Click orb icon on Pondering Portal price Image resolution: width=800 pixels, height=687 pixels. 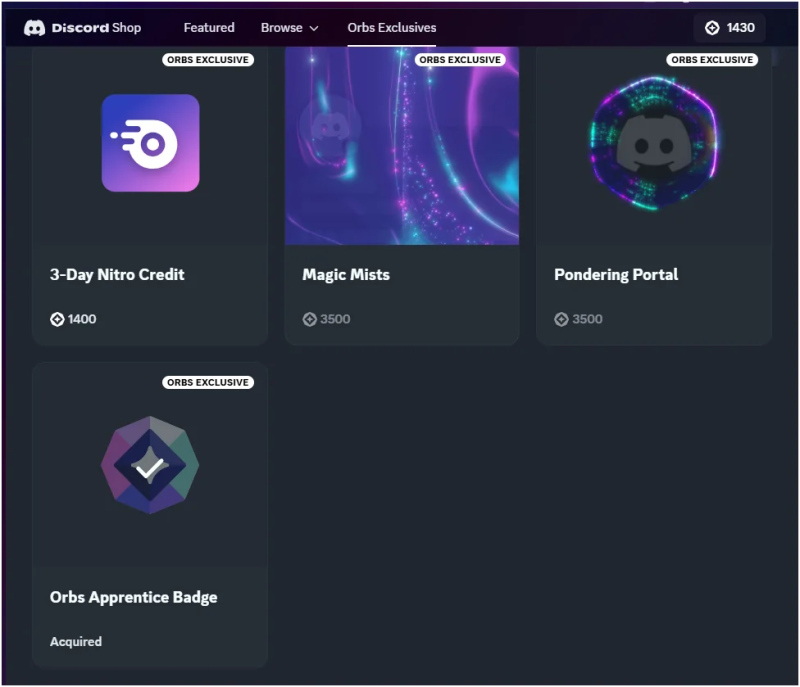561,320
